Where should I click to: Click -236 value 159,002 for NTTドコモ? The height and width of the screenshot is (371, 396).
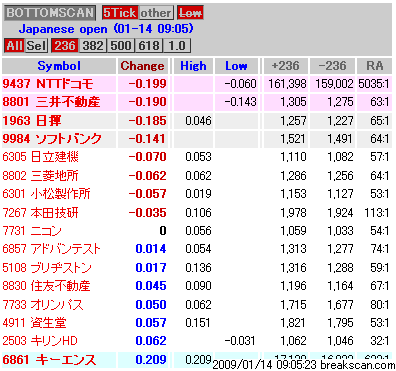(334, 84)
